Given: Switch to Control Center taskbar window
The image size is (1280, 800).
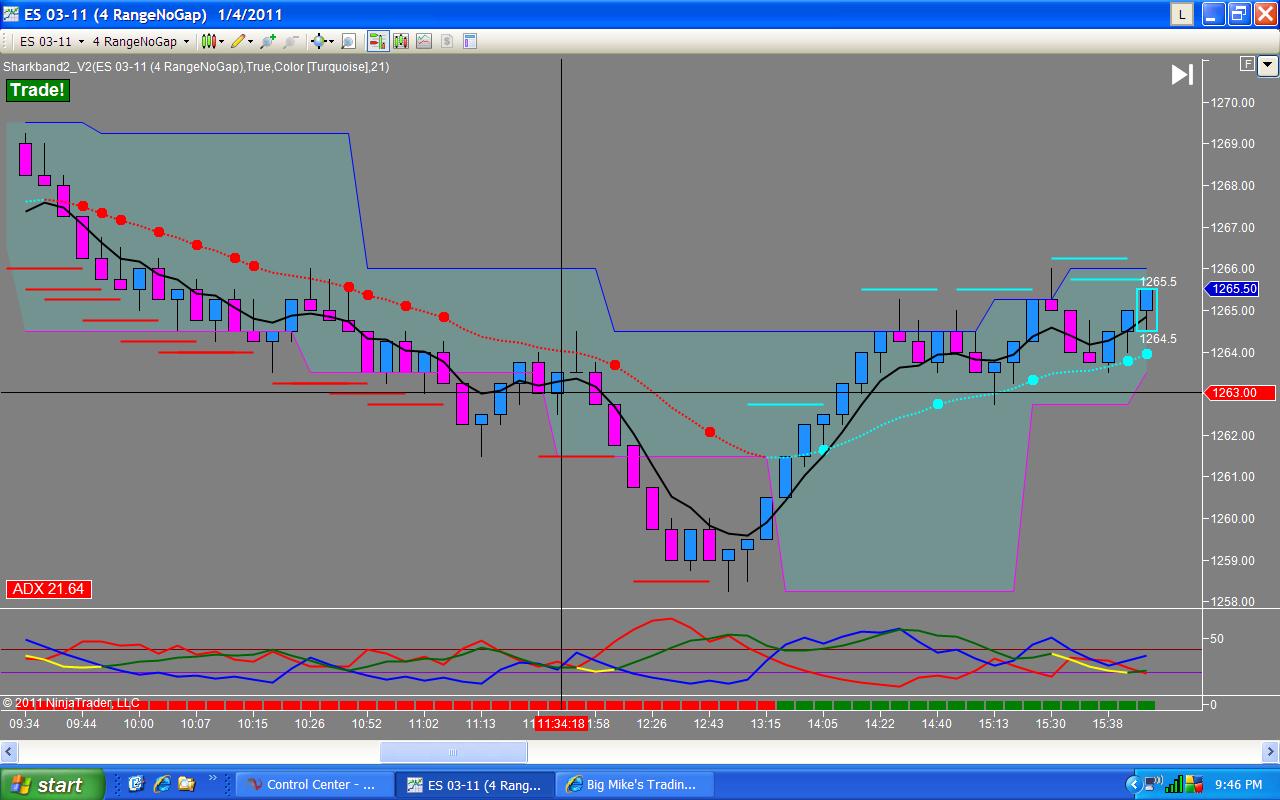Looking at the screenshot, I should click(x=313, y=785).
